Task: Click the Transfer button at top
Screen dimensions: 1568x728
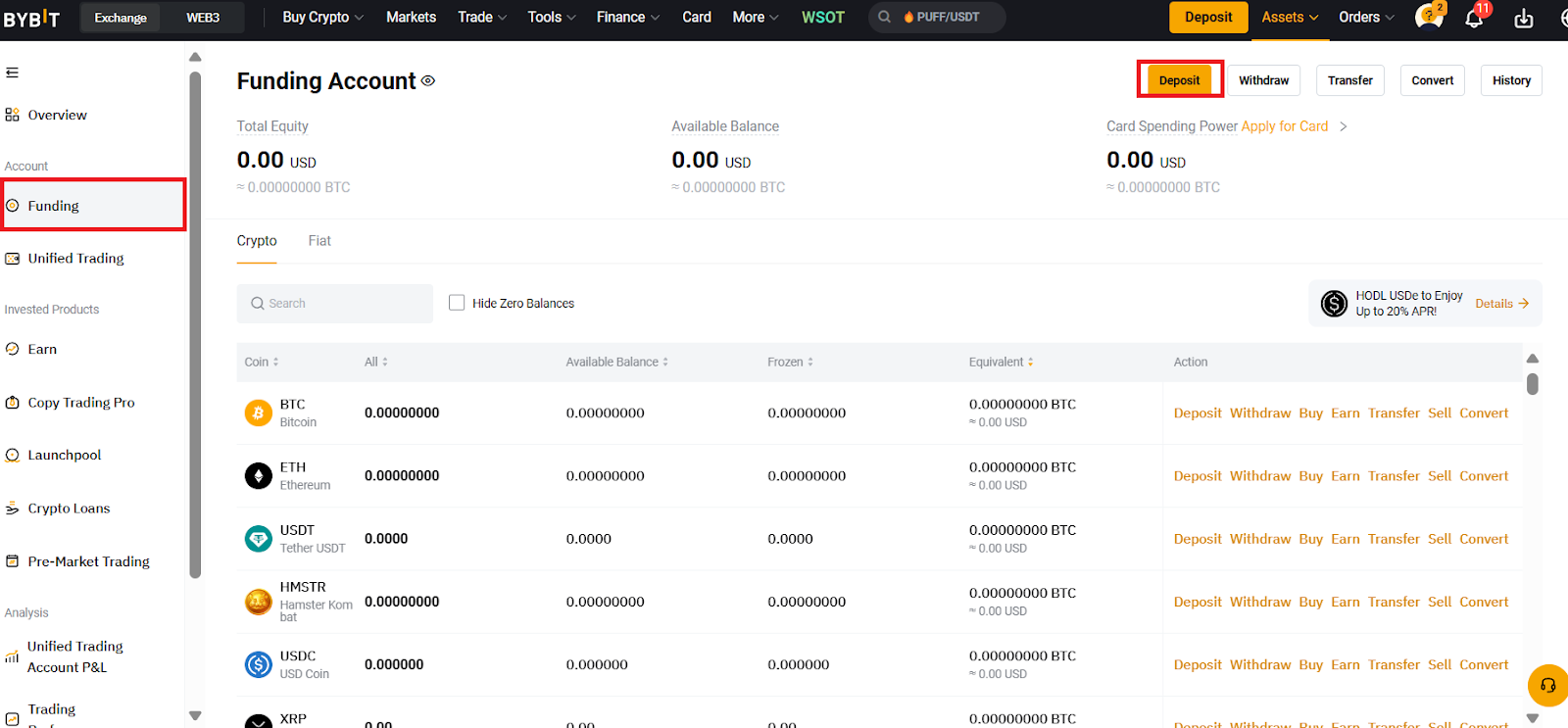Action: coord(1349,80)
